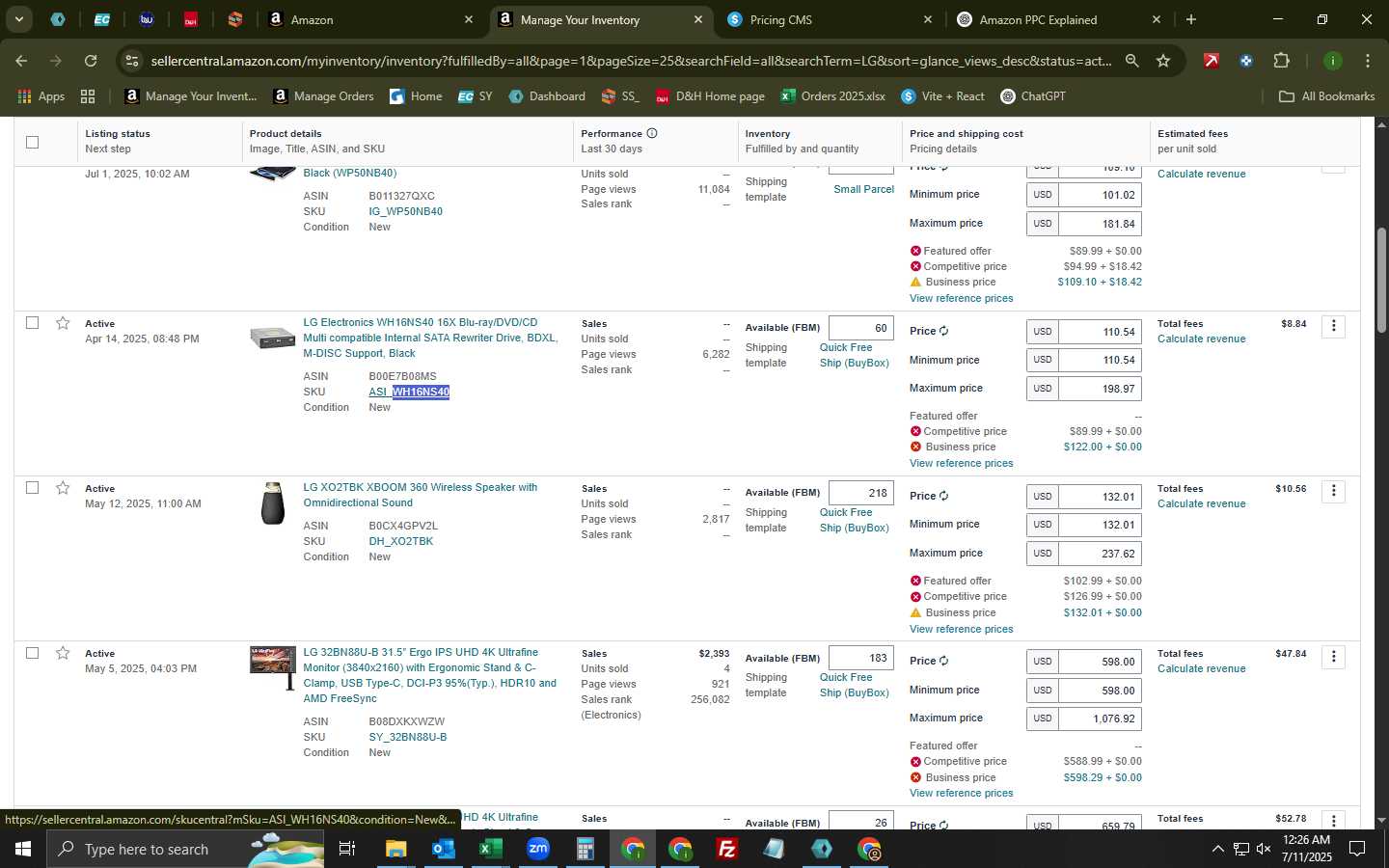Show hidden system tray icons
Viewport: 1389px width, 868px height.
(x=1217, y=849)
